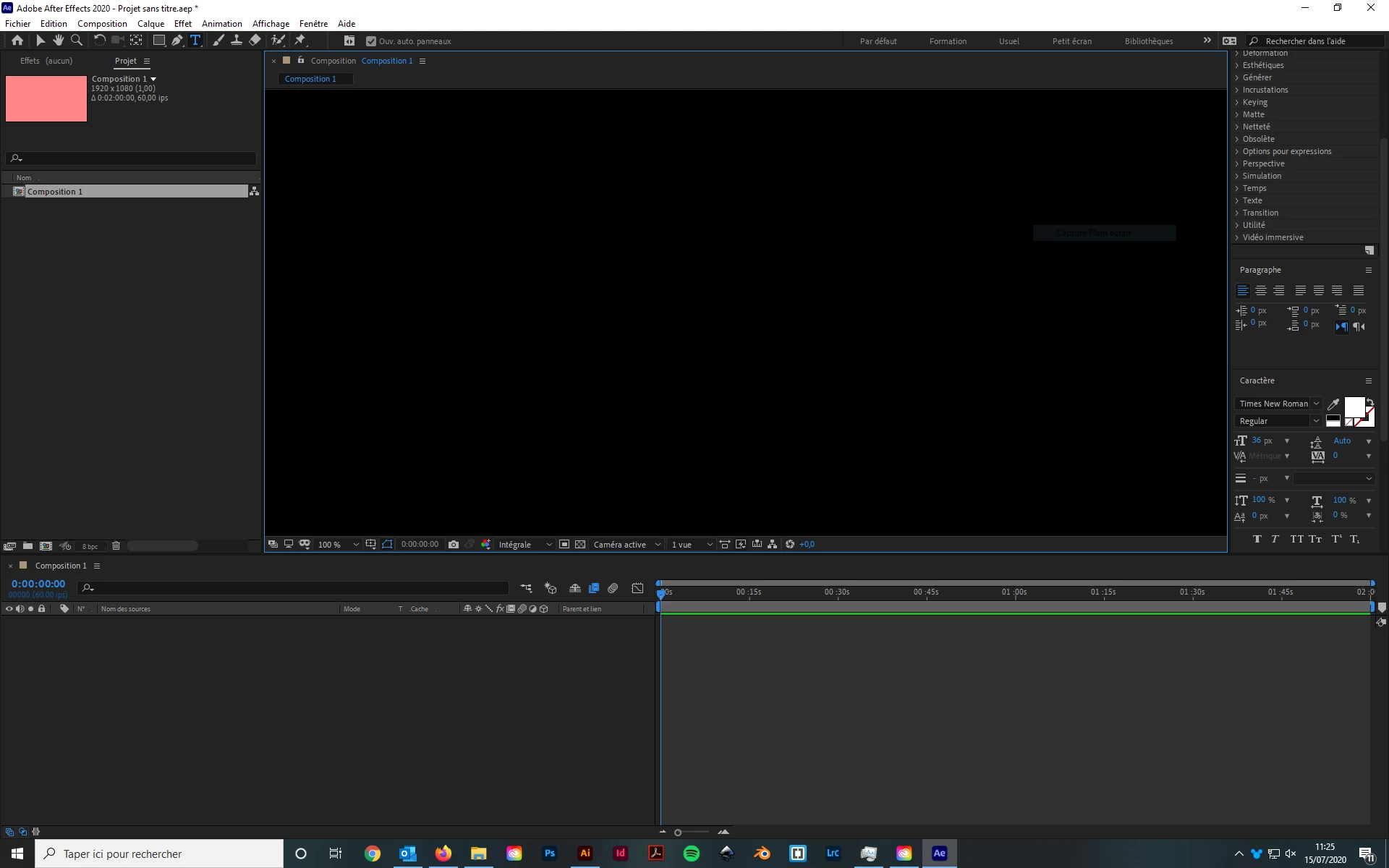The image size is (1389, 868).
Task: Toggle the Ouv. auto. panneaux checkbox
Action: 371,41
